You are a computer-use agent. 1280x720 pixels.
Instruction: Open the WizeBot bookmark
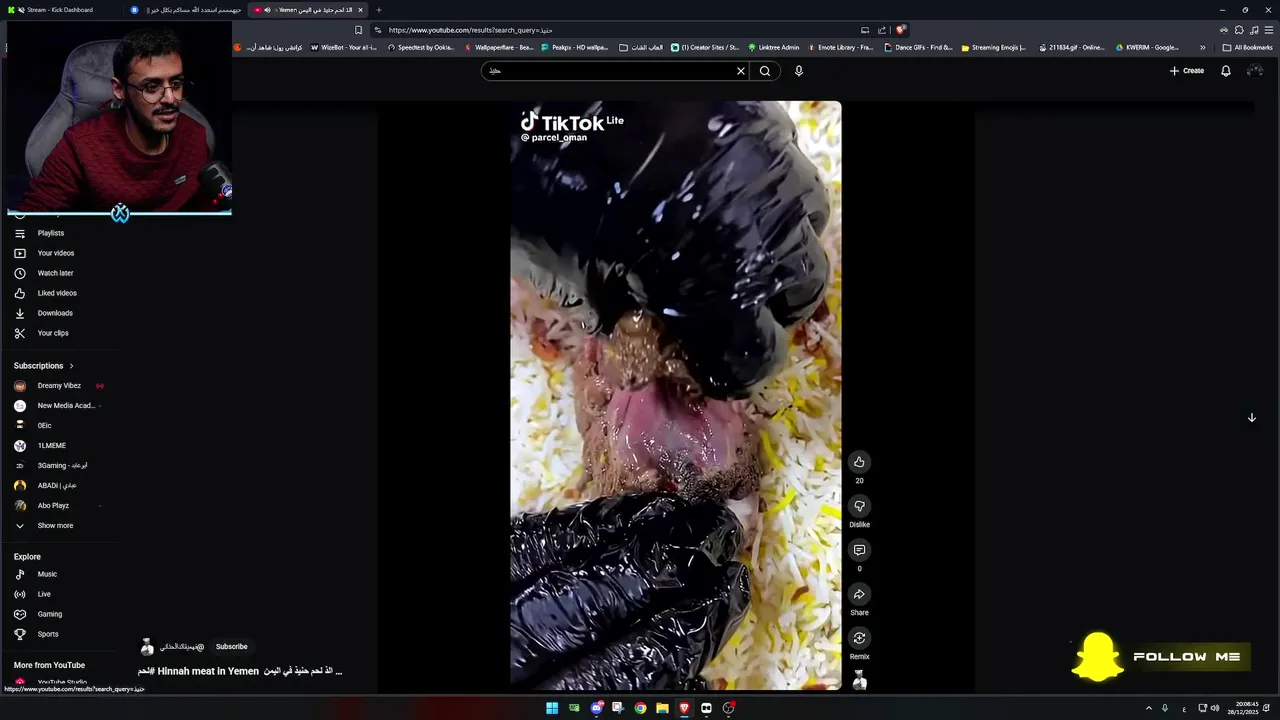[343, 47]
